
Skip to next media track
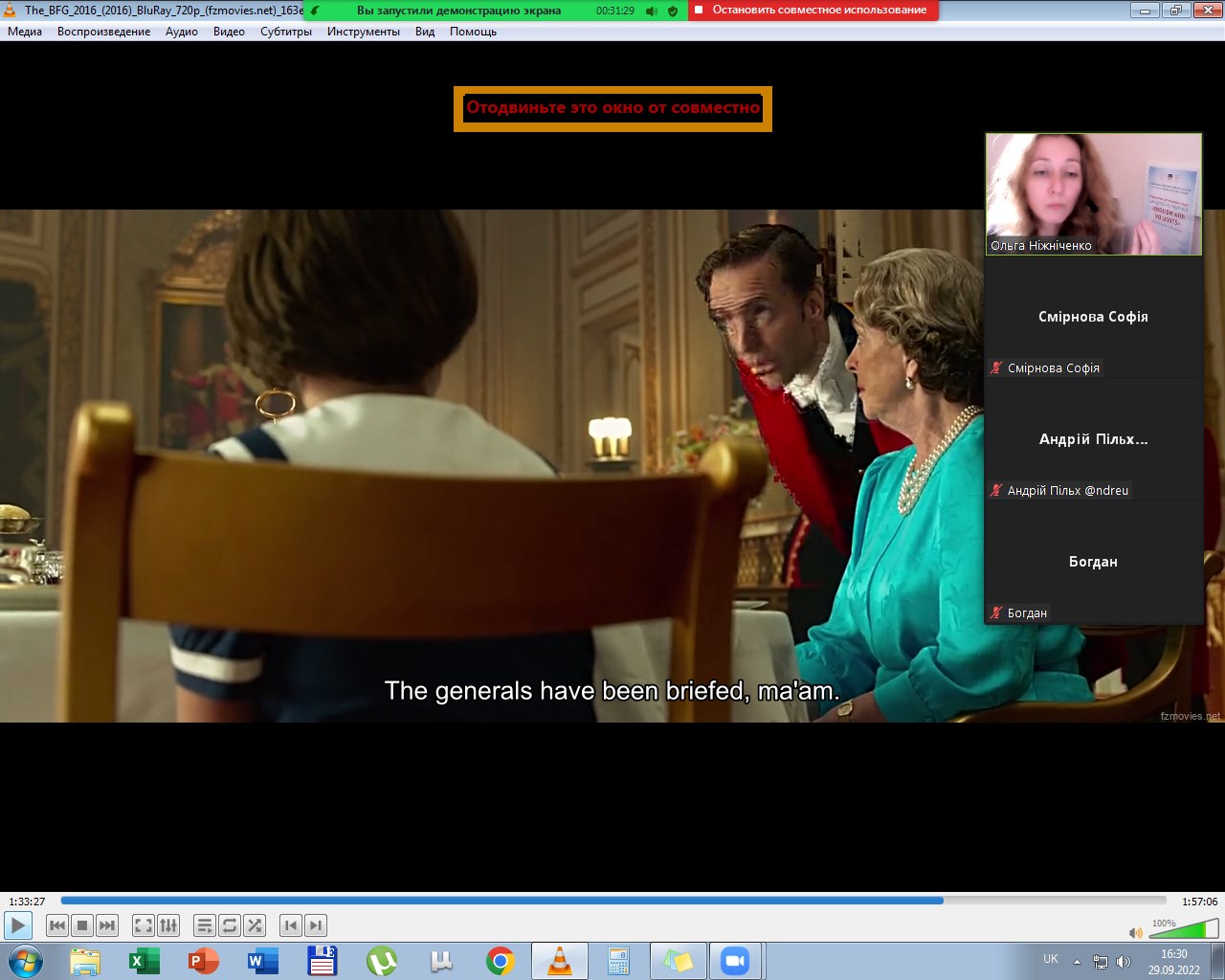107,925
